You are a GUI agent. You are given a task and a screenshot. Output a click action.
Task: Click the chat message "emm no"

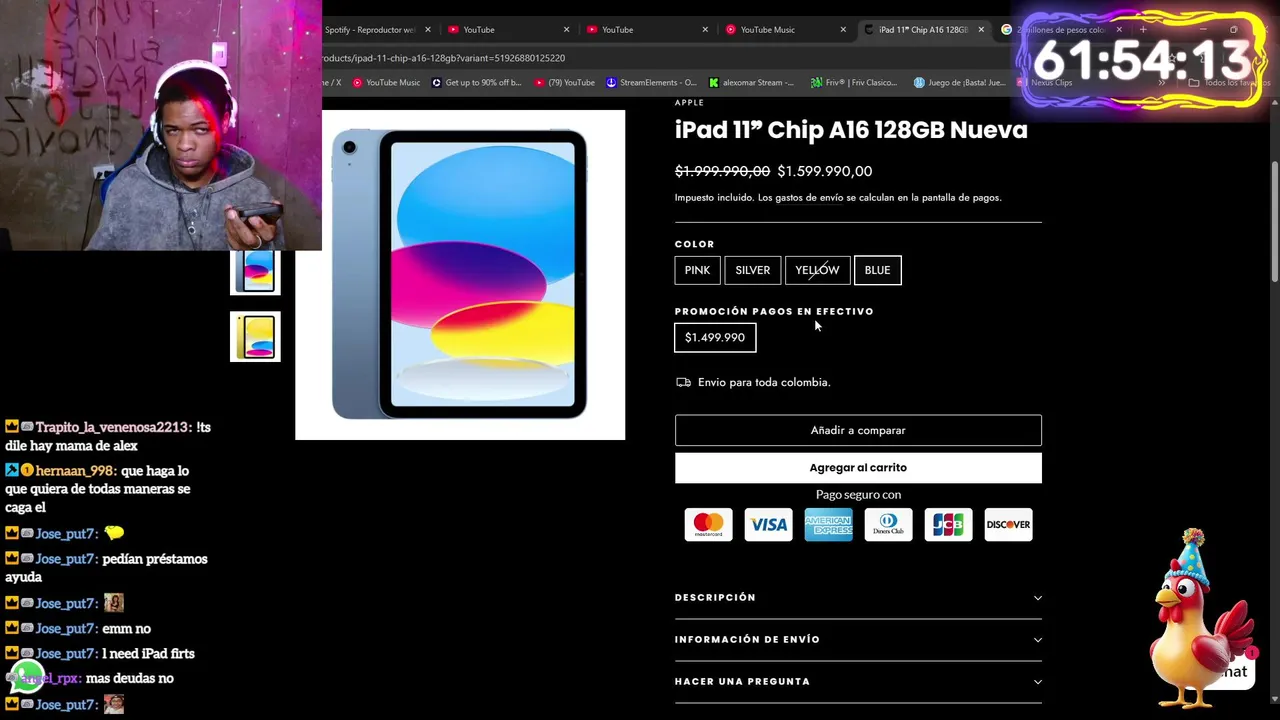[126, 629]
